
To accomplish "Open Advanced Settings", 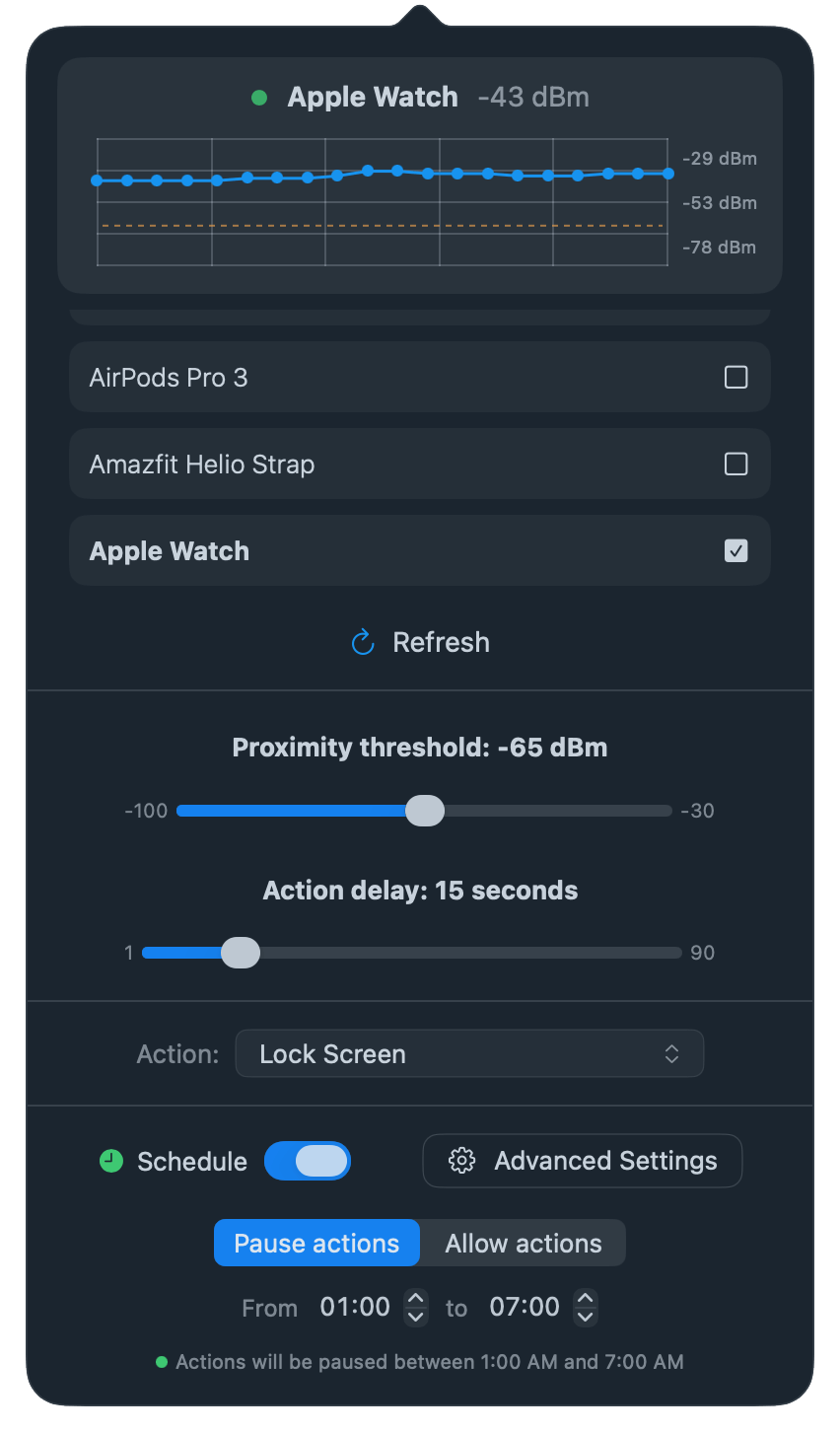I will (582, 1161).
